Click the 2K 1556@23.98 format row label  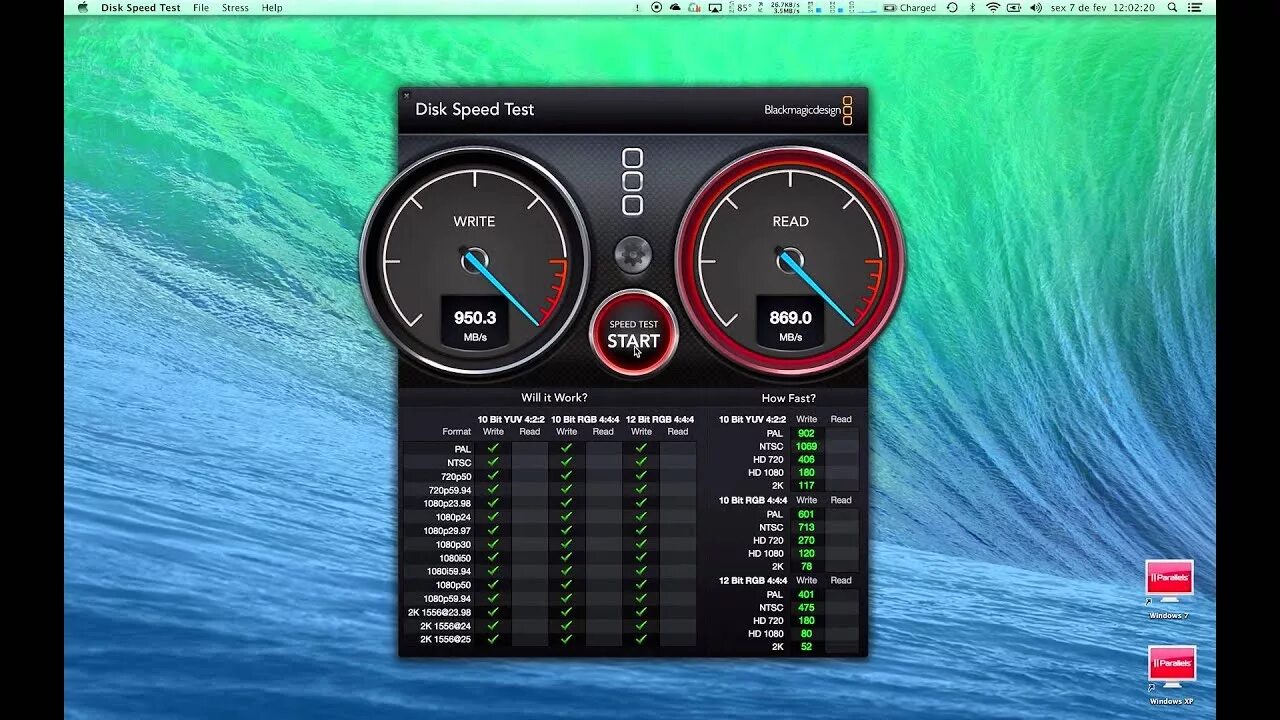point(439,612)
